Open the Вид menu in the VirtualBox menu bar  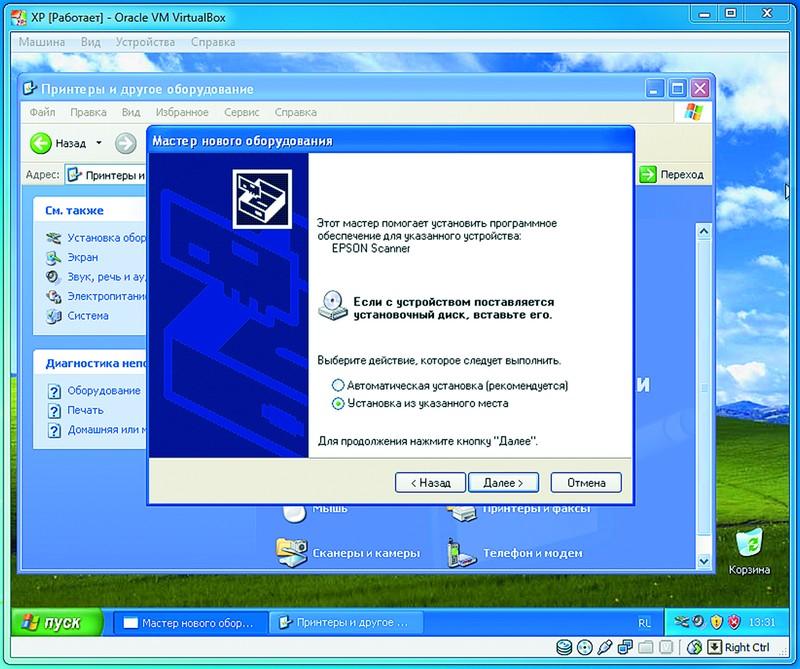click(x=91, y=42)
